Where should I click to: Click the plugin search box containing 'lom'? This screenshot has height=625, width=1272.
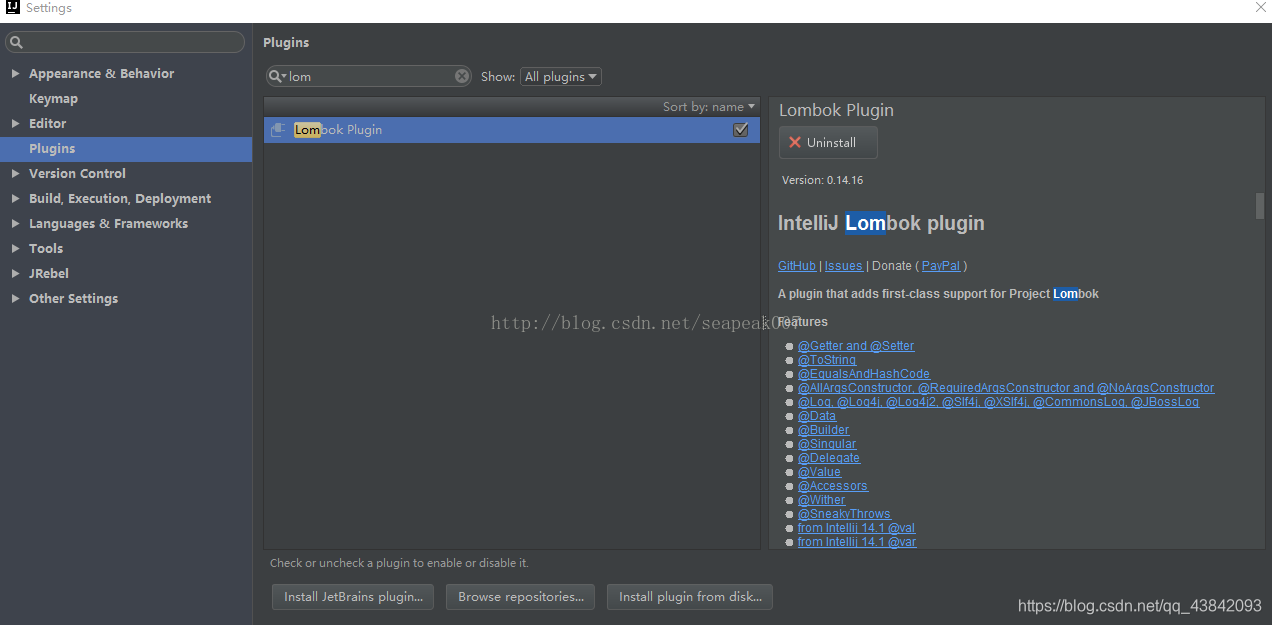point(369,76)
